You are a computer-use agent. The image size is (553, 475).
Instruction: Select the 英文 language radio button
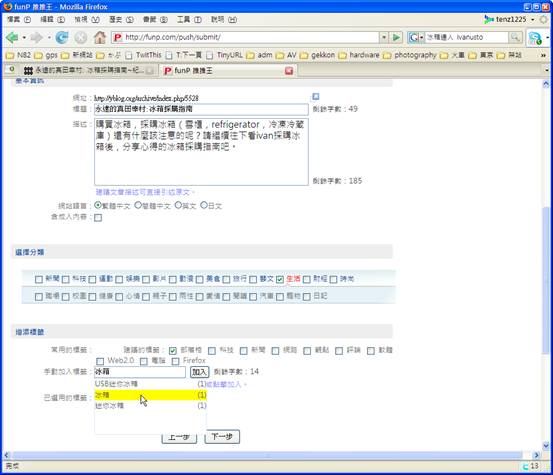point(178,205)
